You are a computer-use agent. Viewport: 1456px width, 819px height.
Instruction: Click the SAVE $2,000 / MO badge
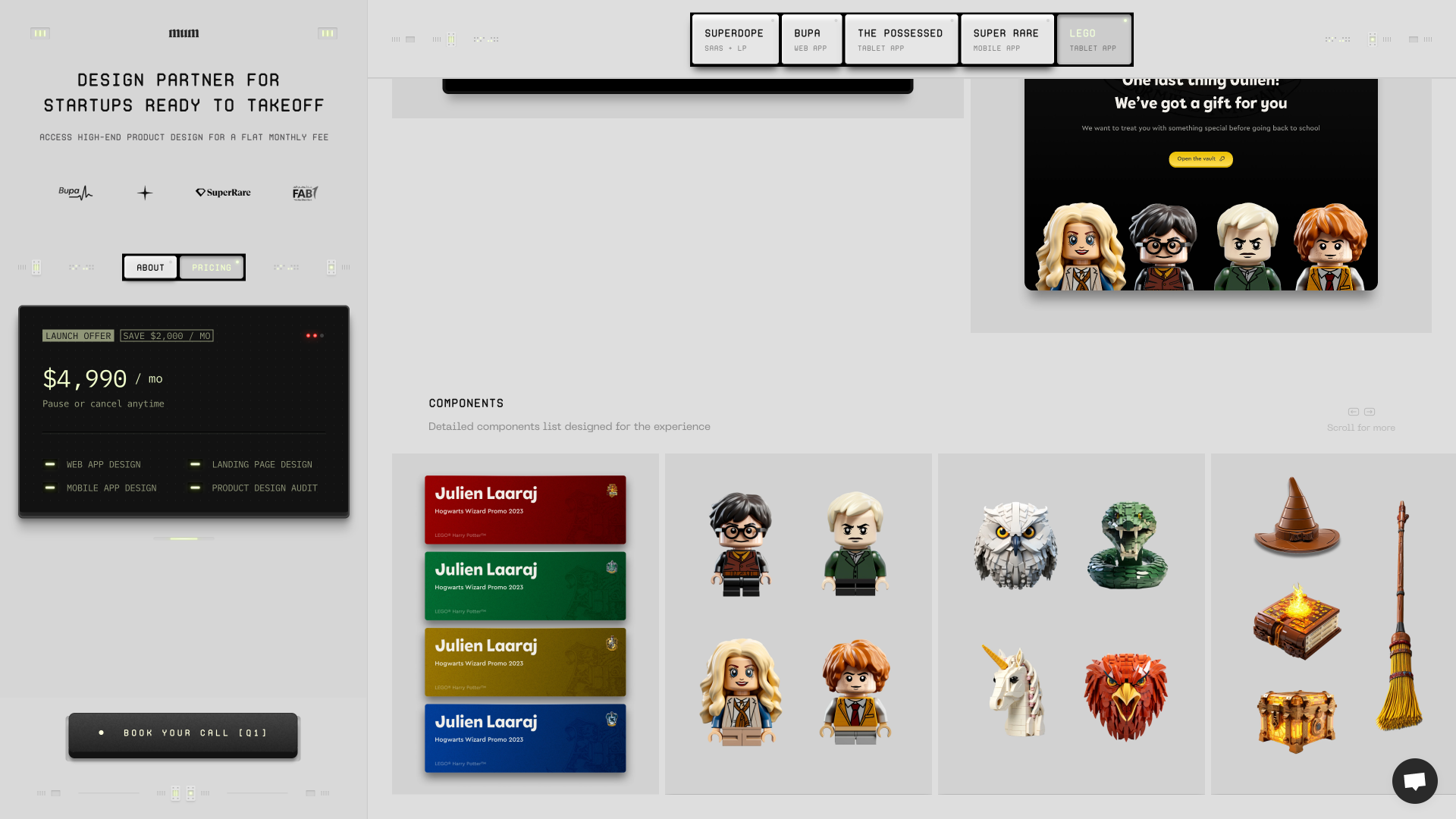167,336
